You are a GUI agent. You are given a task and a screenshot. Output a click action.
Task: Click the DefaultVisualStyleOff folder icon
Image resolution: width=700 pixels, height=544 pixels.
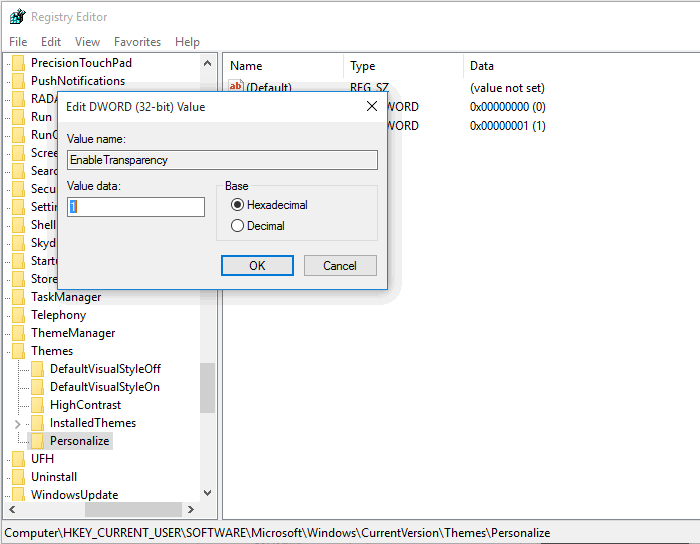tap(38, 369)
